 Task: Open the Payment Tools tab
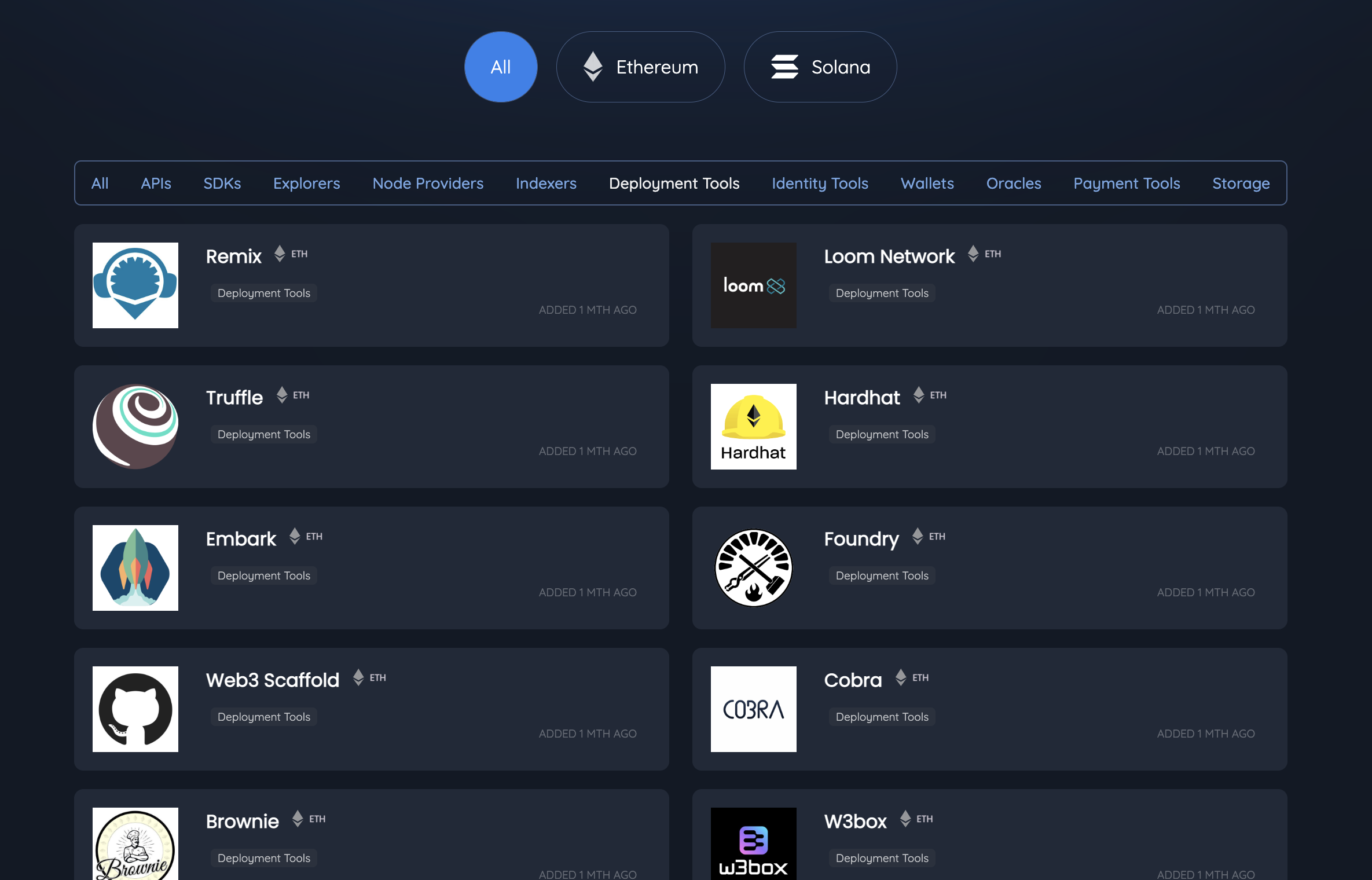(x=1127, y=184)
